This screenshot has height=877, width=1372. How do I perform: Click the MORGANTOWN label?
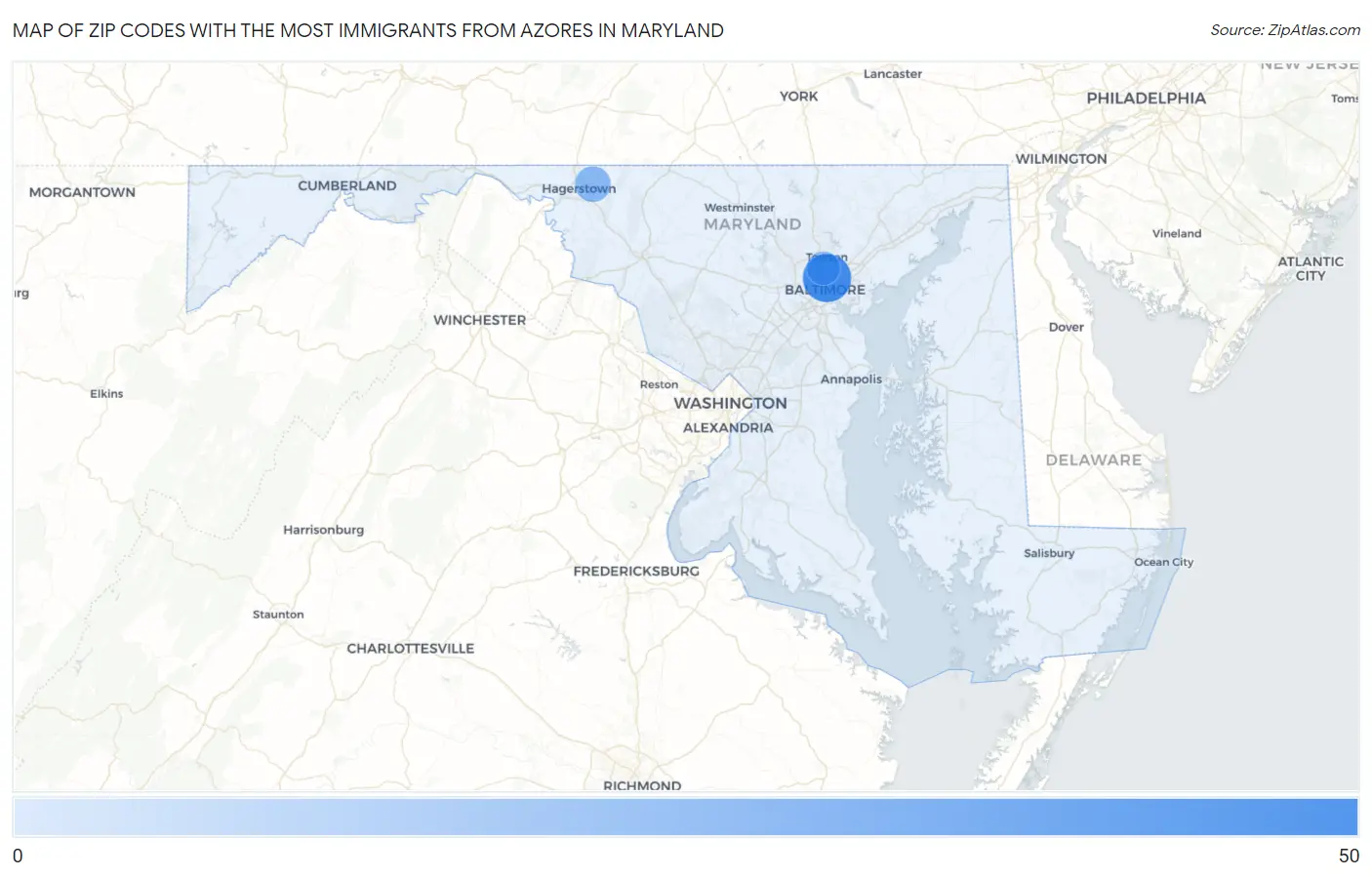(x=82, y=192)
